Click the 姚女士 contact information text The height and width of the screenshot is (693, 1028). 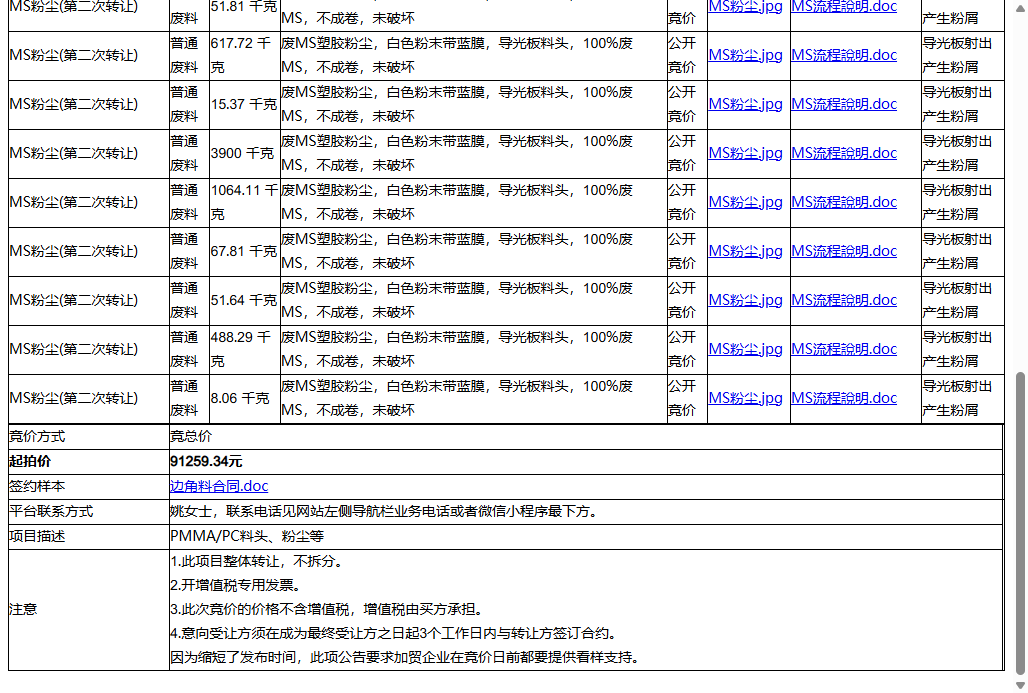tap(385, 511)
